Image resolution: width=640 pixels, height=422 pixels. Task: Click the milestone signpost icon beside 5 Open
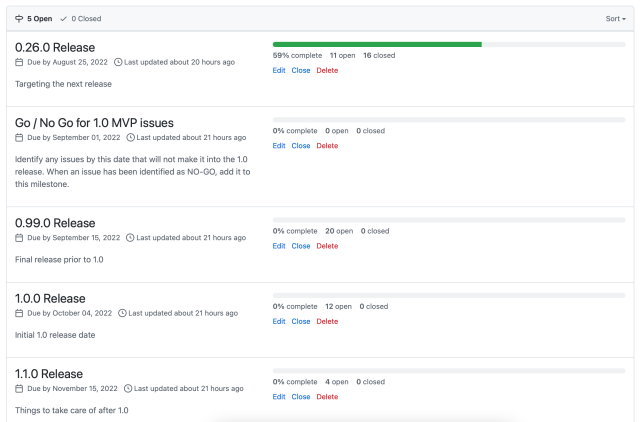[19, 19]
